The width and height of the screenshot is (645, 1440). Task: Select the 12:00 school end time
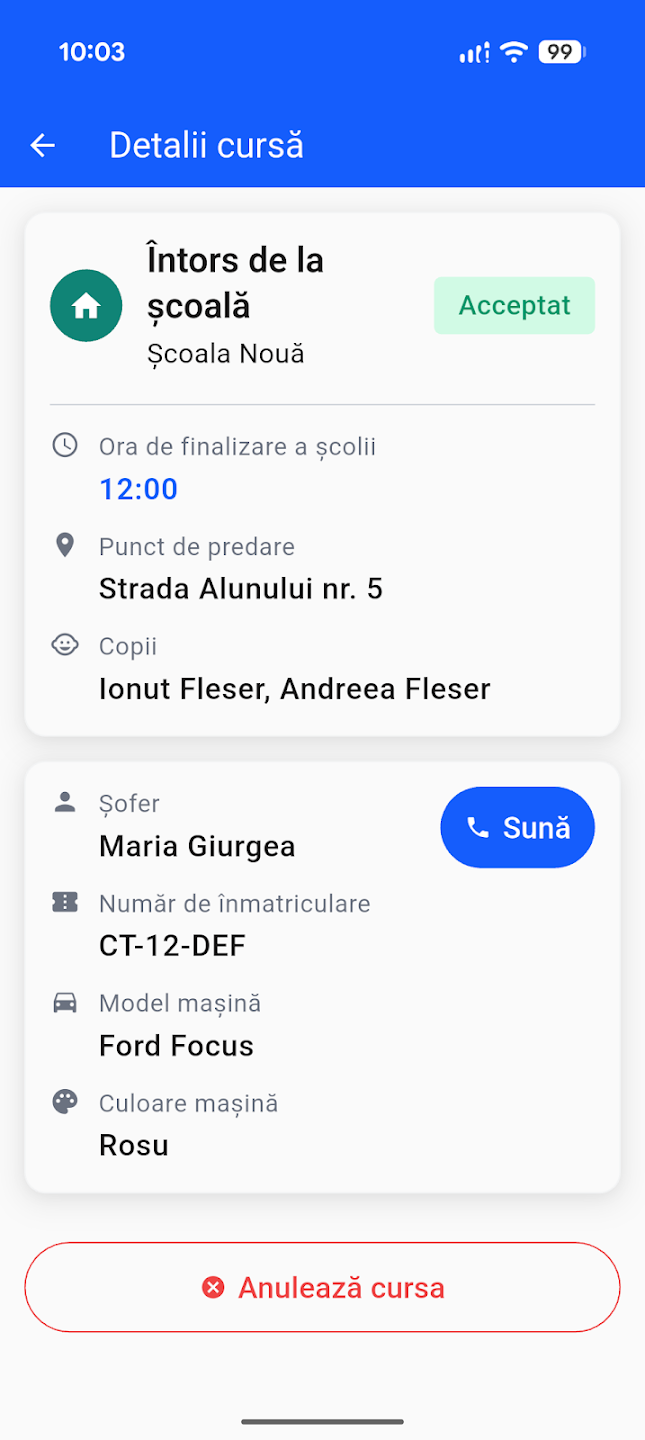tap(138, 489)
